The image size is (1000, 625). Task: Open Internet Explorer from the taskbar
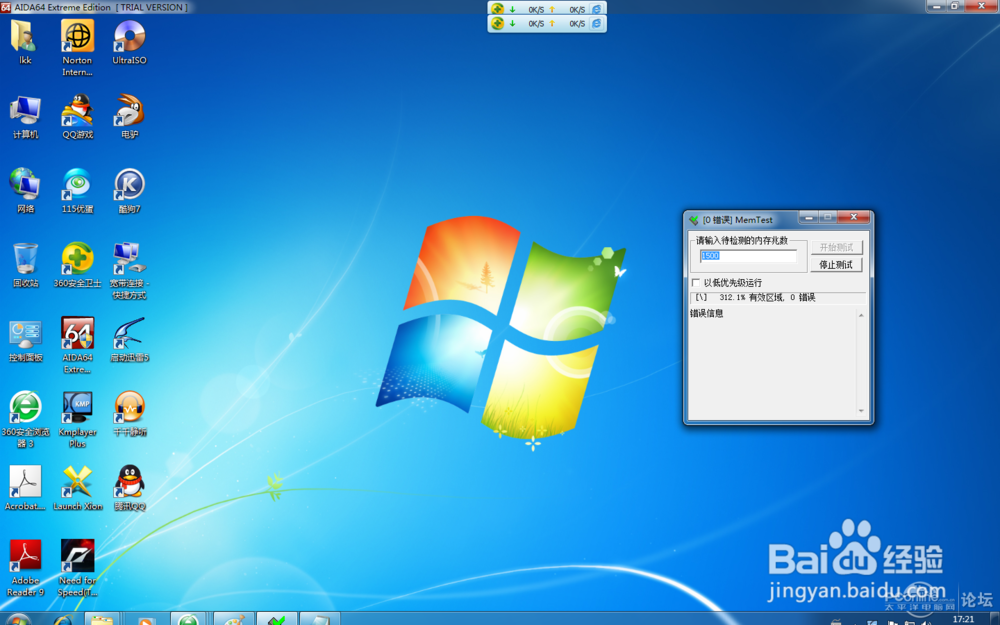pos(63,620)
